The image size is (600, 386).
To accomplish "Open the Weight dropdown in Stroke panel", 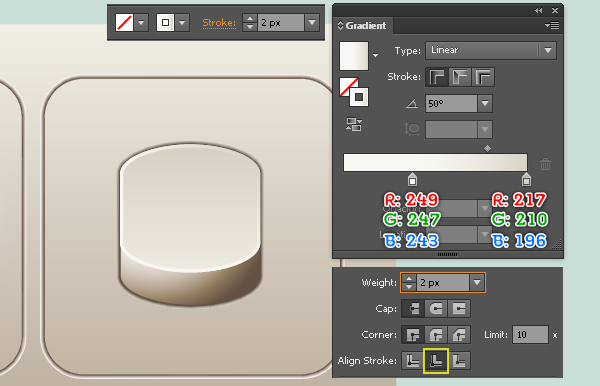I will coord(477,283).
